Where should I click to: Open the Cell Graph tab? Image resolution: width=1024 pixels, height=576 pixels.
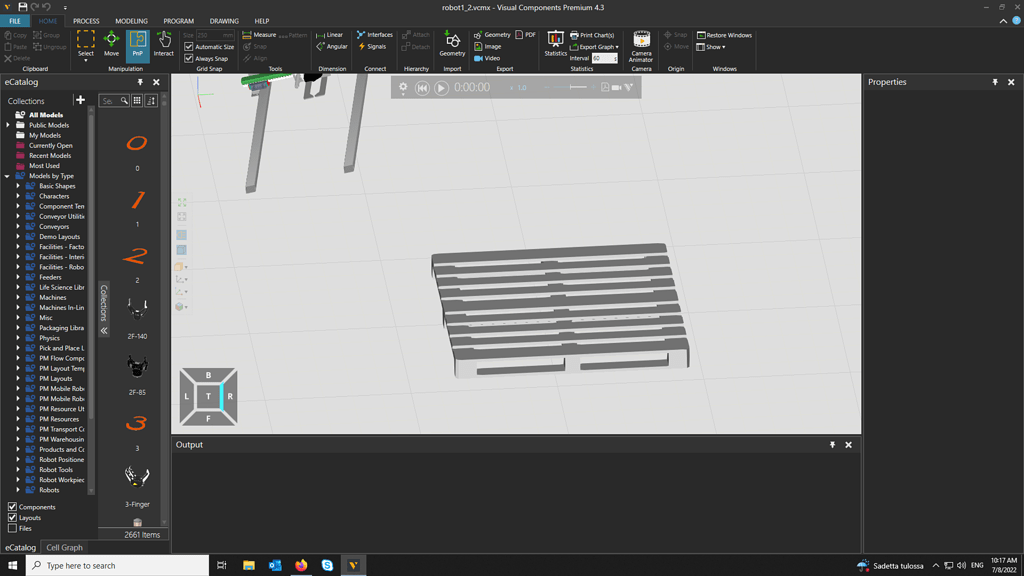pyautogui.click(x=64, y=547)
